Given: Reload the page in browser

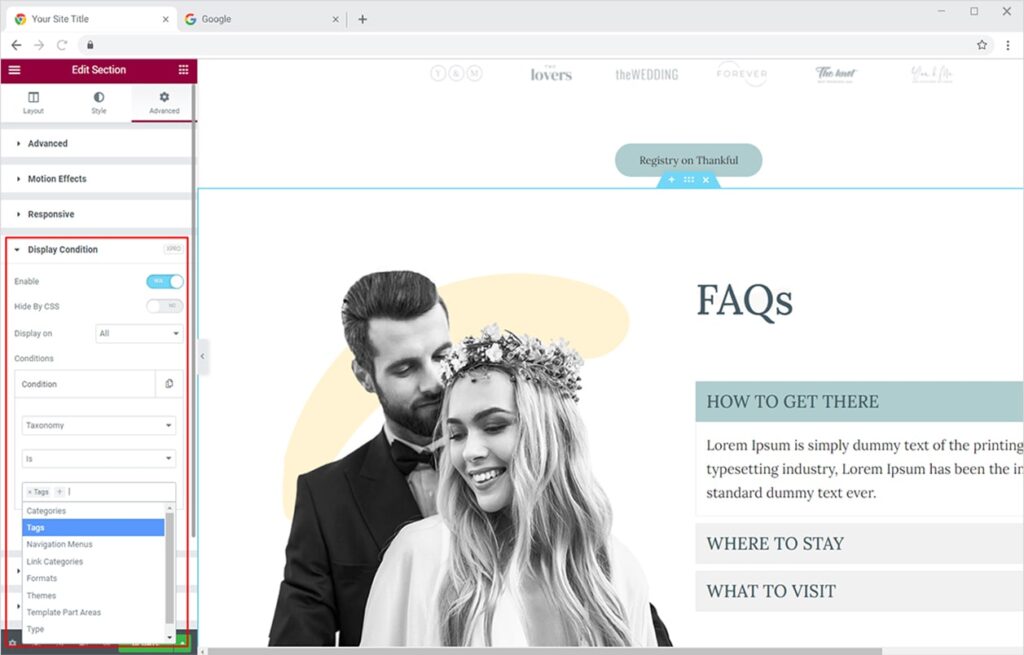Looking at the screenshot, I should (x=62, y=45).
